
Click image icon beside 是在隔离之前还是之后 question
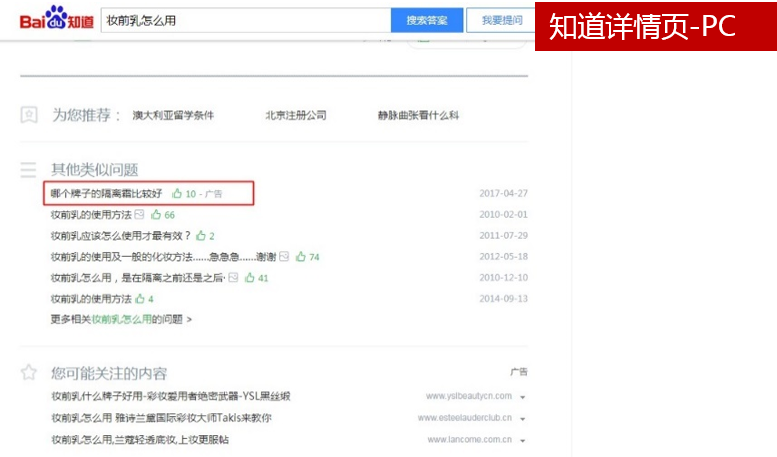tap(233, 278)
